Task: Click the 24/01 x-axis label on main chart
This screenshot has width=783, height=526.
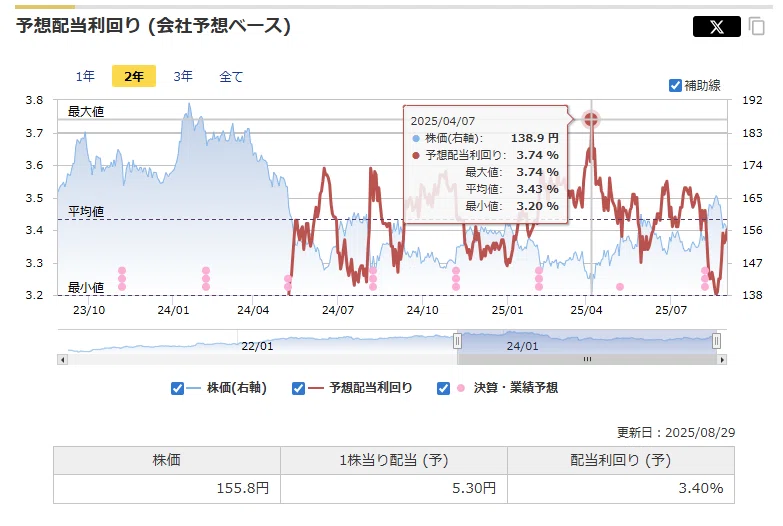Action: [173, 310]
